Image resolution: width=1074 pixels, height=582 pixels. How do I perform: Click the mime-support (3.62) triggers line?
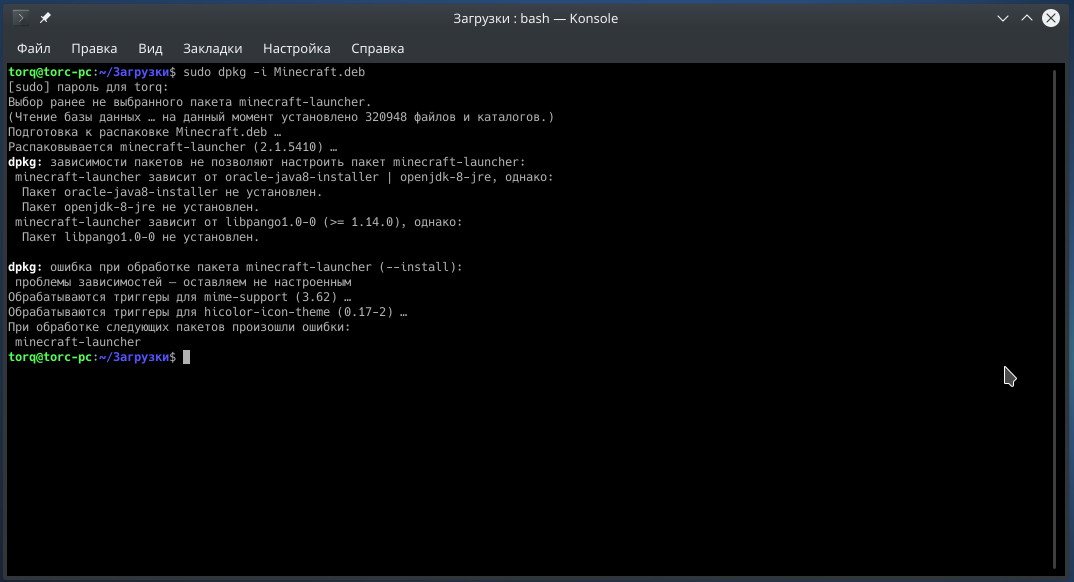pos(179,297)
